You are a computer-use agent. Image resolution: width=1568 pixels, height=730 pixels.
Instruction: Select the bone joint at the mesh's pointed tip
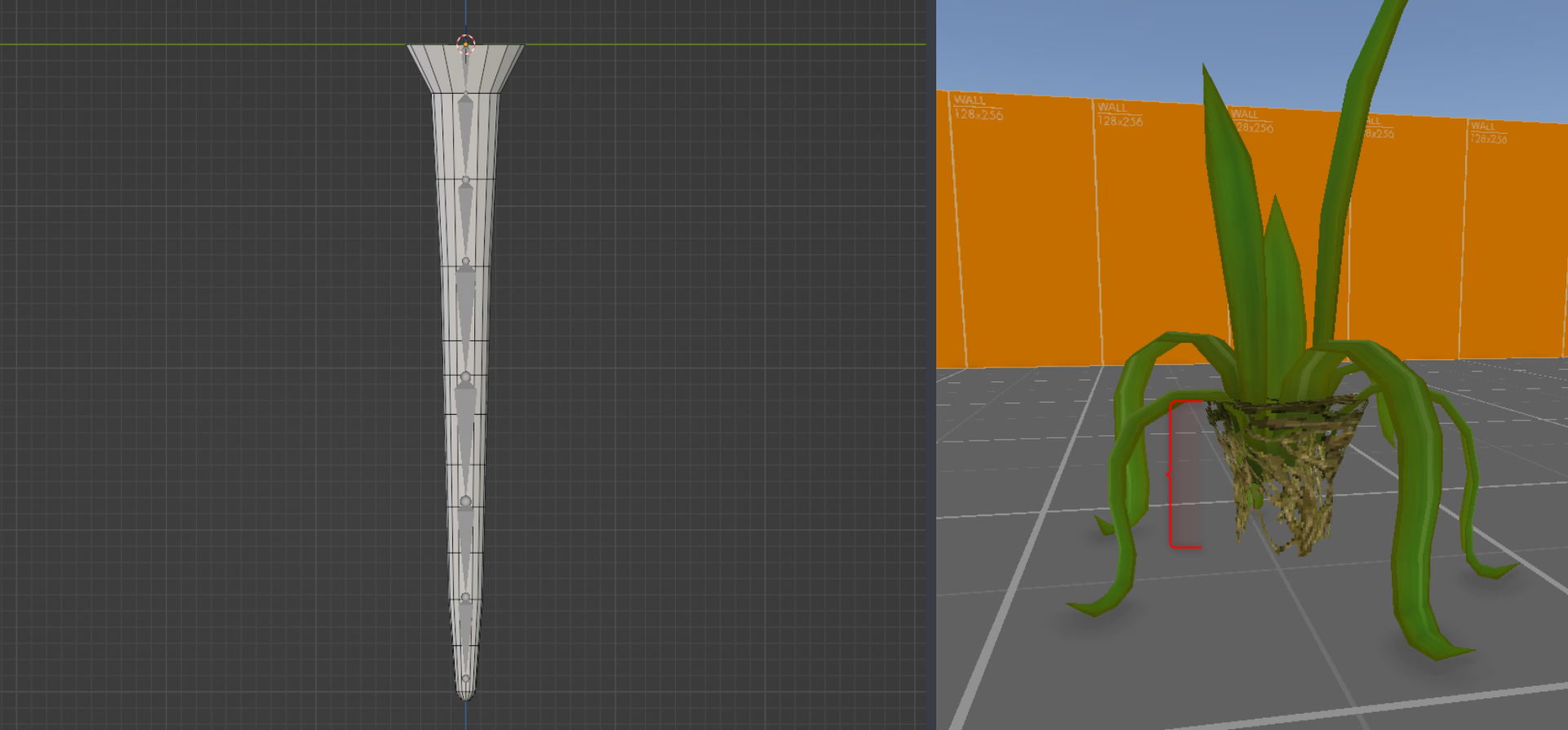pyautogui.click(x=465, y=679)
